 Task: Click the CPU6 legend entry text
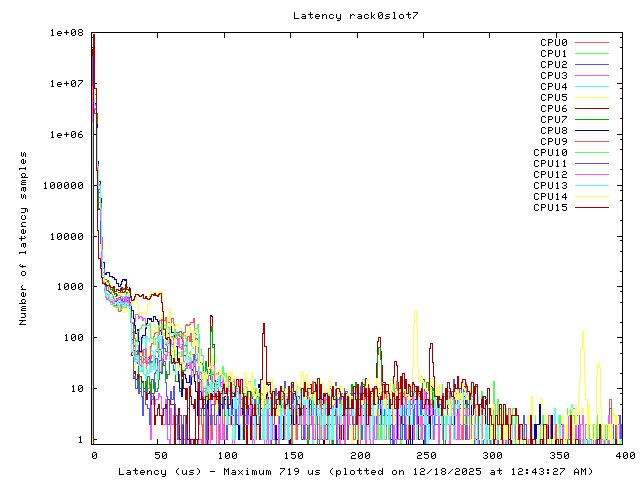tap(554, 109)
